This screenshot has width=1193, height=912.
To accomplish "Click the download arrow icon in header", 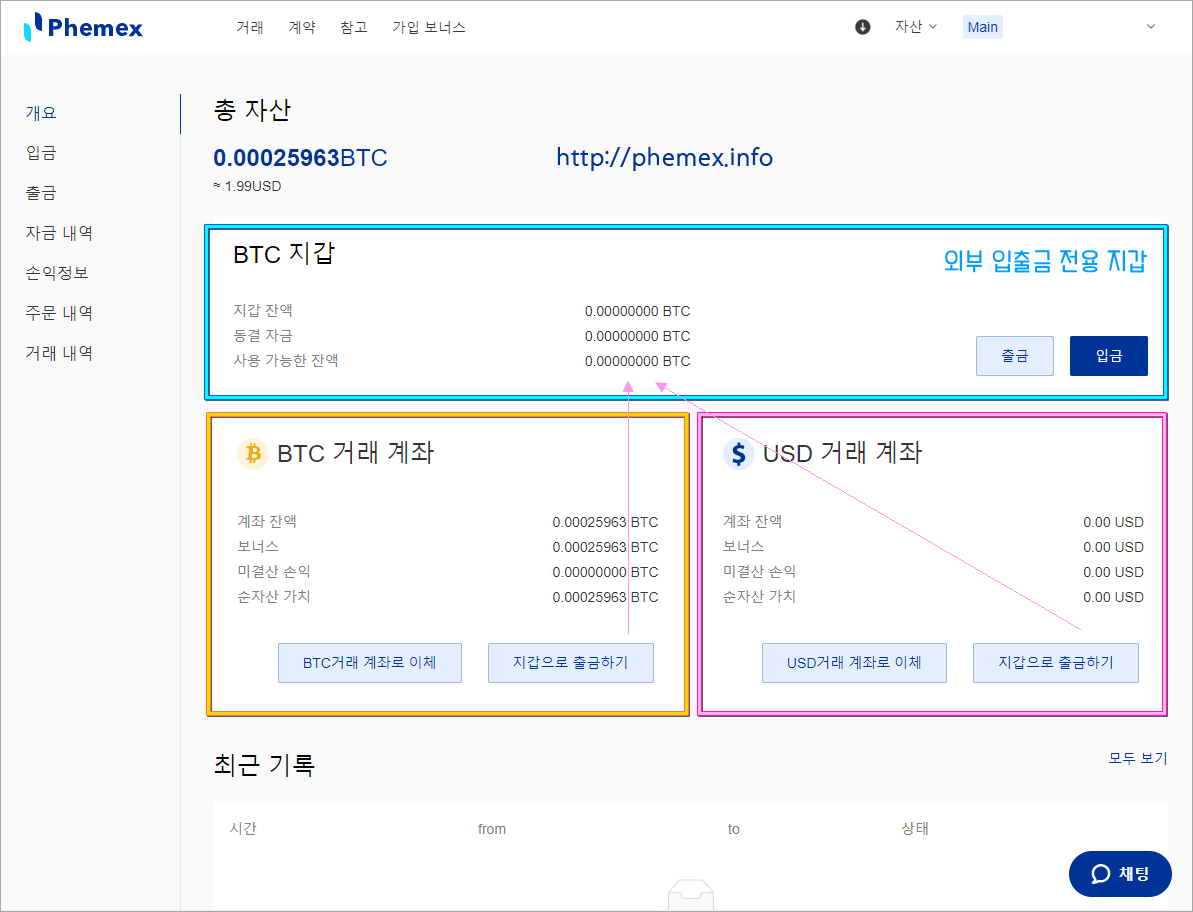I will coord(862,27).
